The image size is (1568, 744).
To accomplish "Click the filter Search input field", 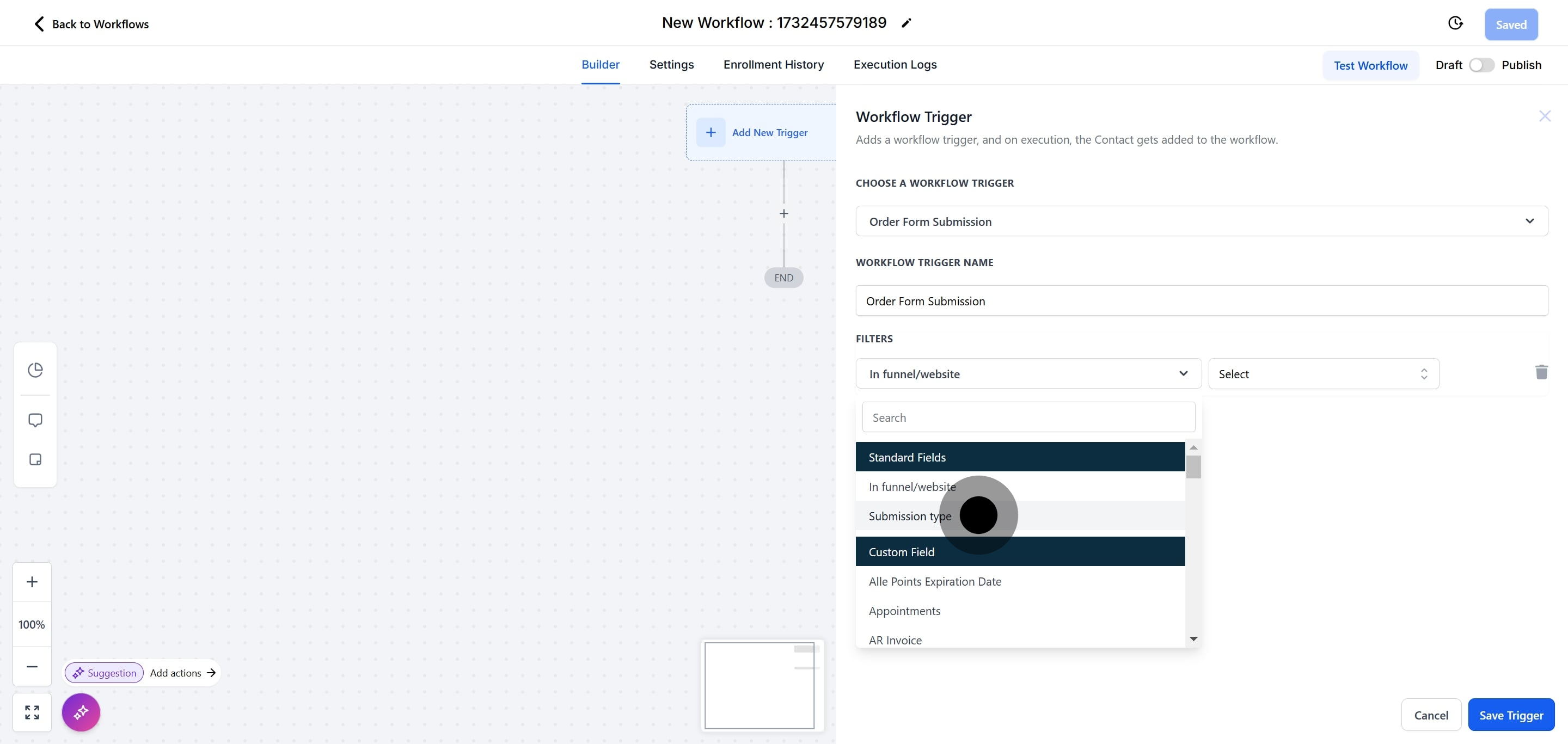I will coord(1028,417).
